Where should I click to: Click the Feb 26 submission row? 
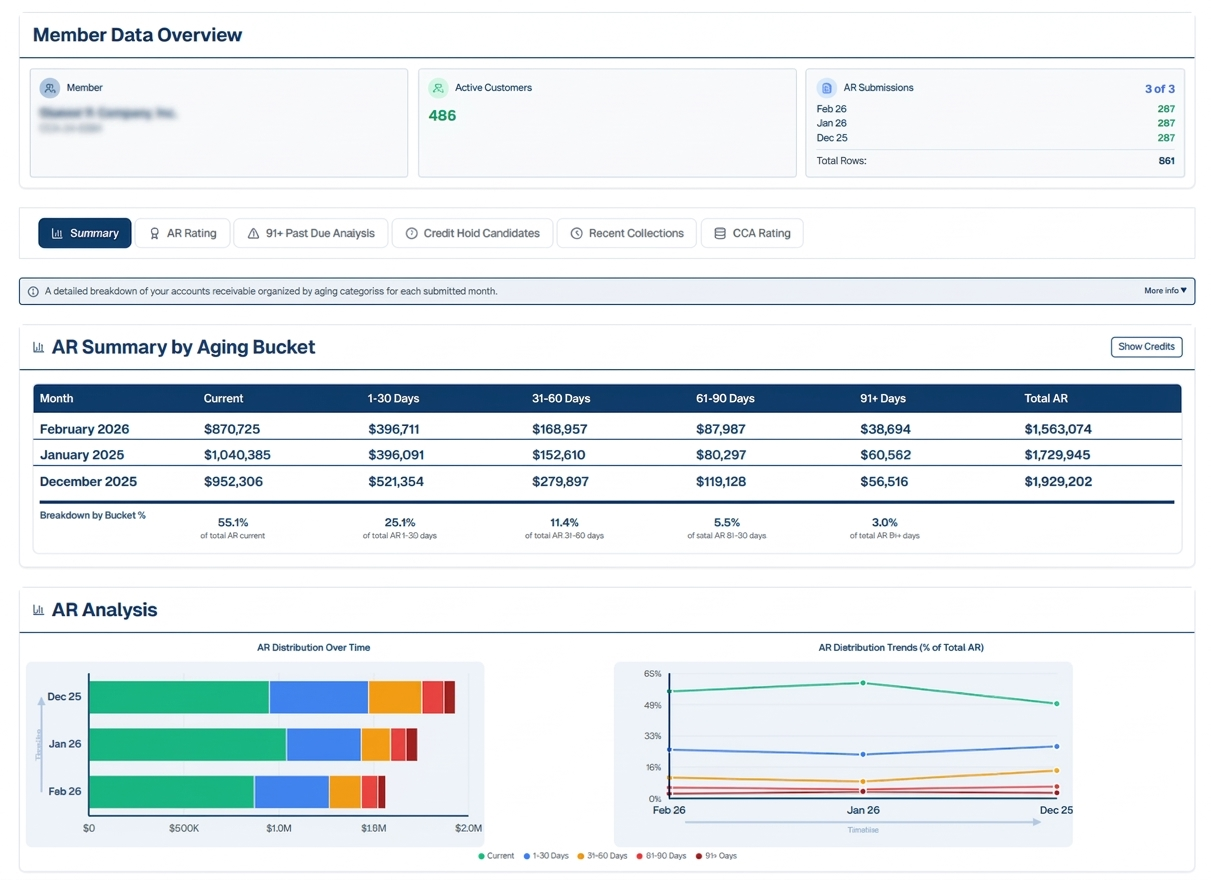(x=996, y=109)
